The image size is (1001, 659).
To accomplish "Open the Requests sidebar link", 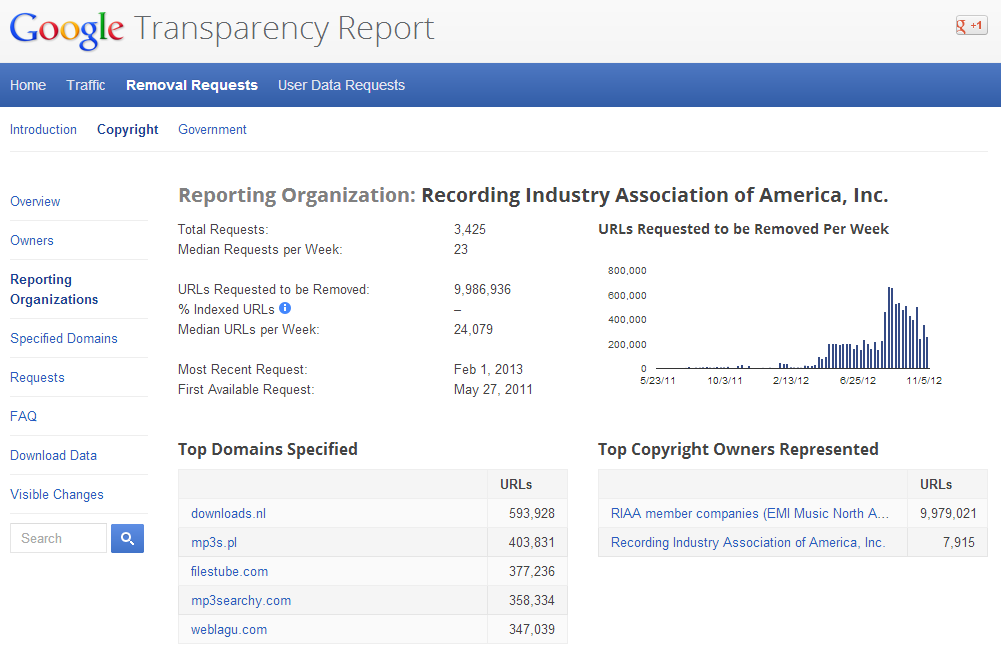I will coord(37,377).
